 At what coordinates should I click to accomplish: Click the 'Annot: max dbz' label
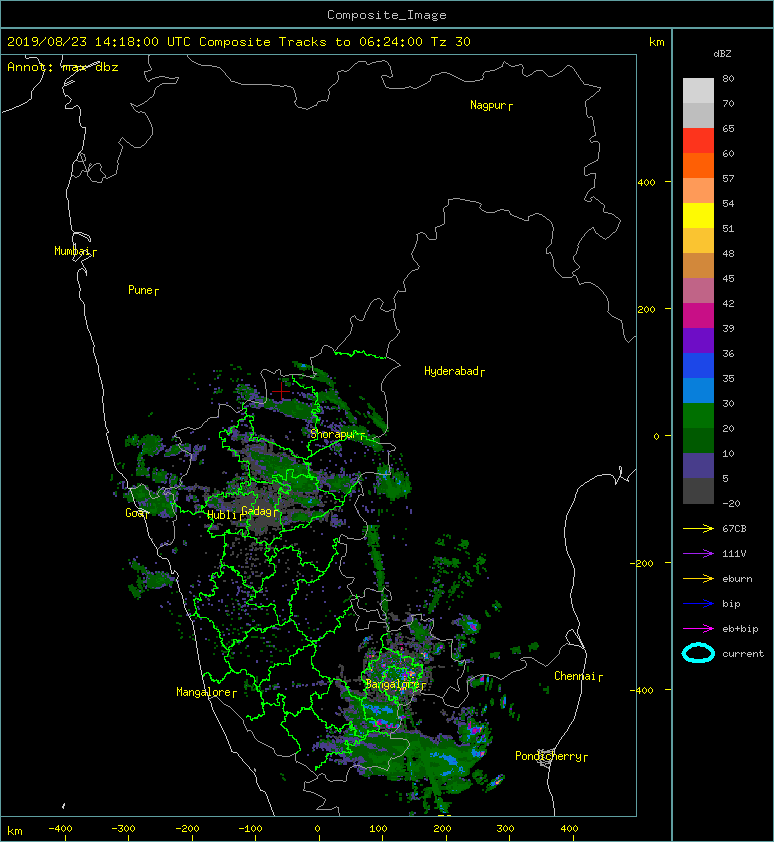coord(63,67)
